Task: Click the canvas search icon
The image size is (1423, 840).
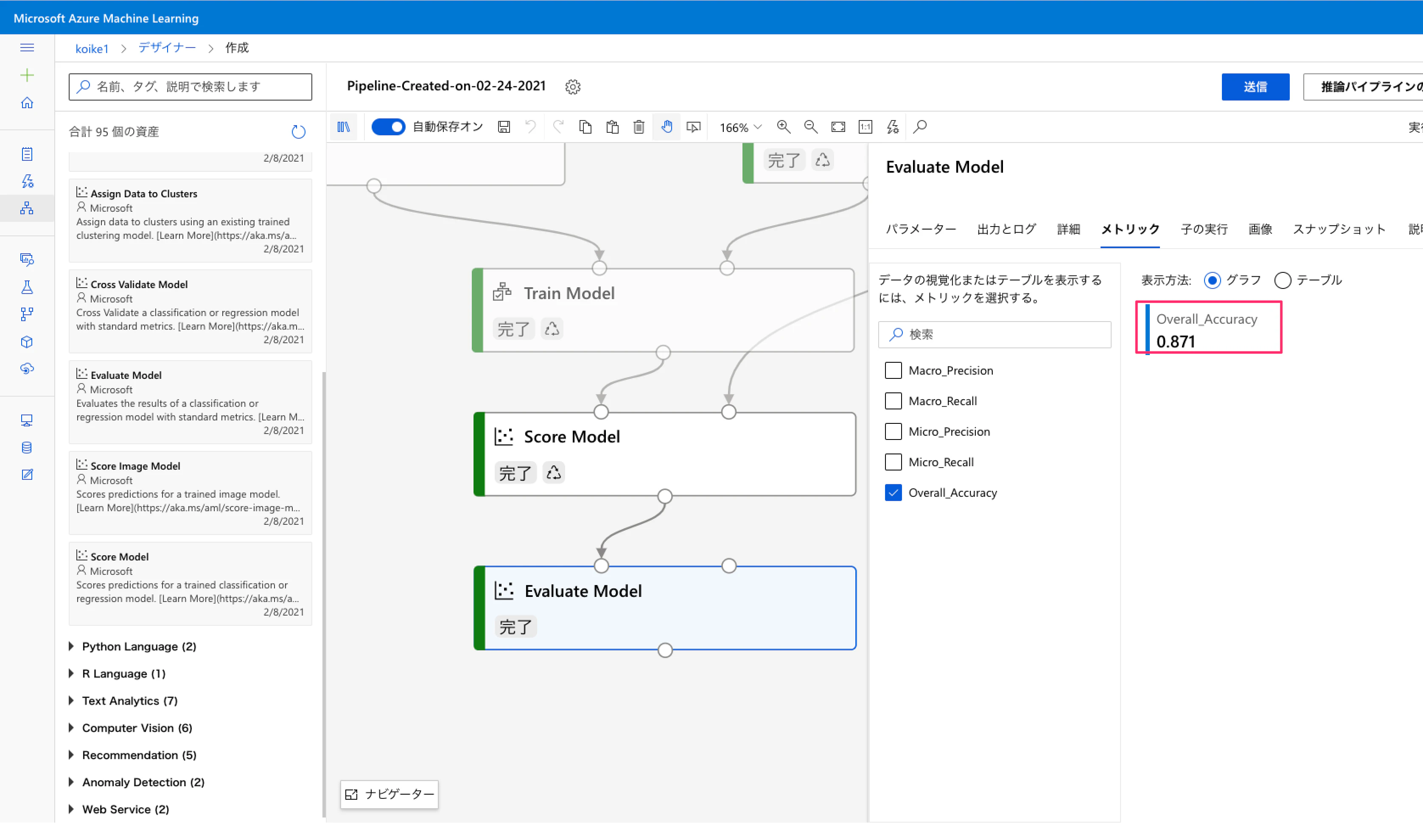Action: click(x=920, y=127)
